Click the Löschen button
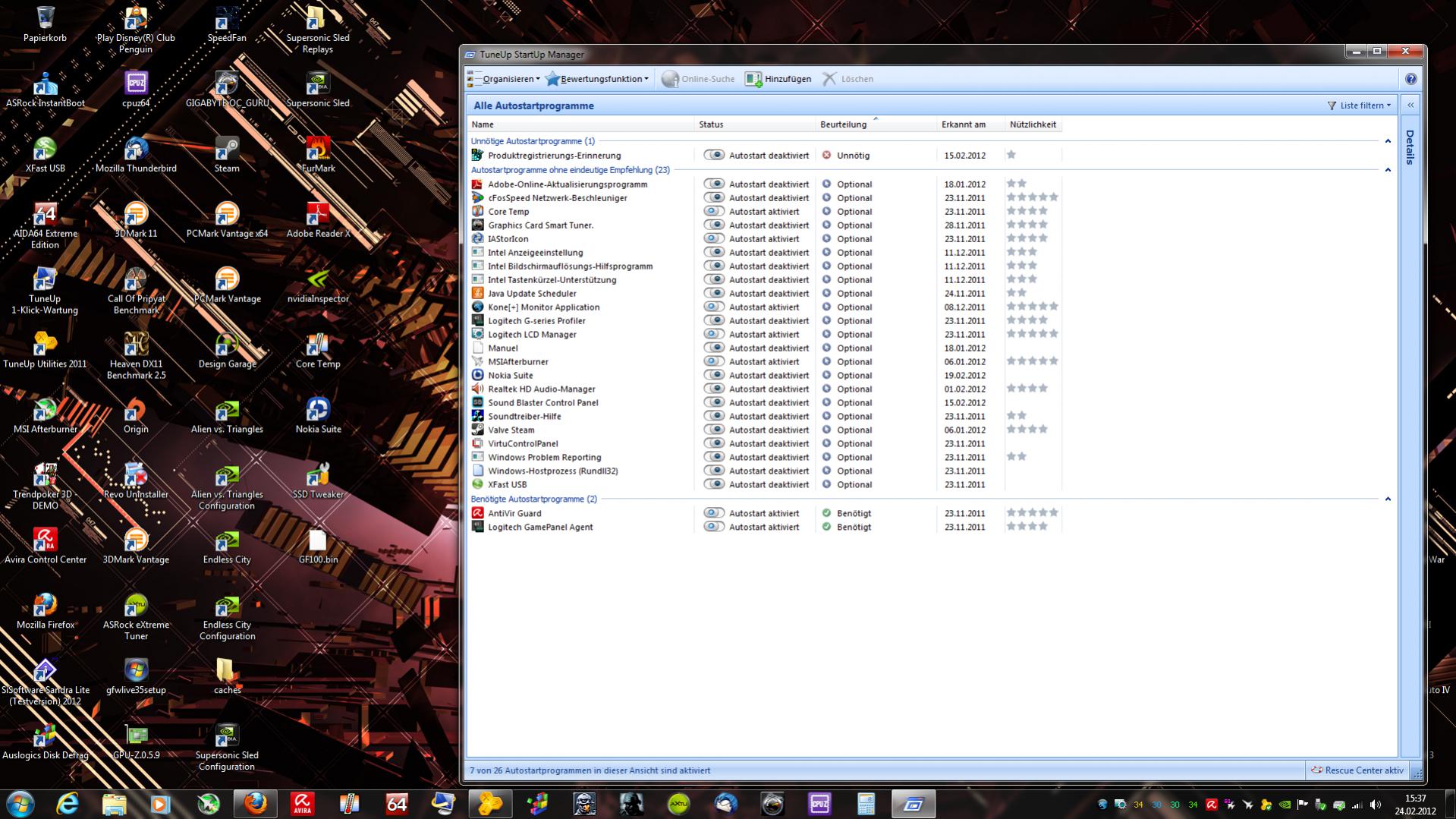Screen dimensions: 1456x819 click(x=848, y=79)
